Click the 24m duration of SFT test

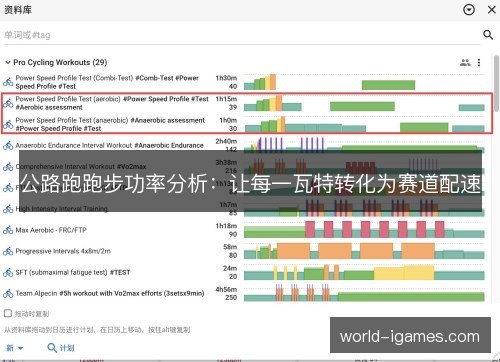pos(230,268)
